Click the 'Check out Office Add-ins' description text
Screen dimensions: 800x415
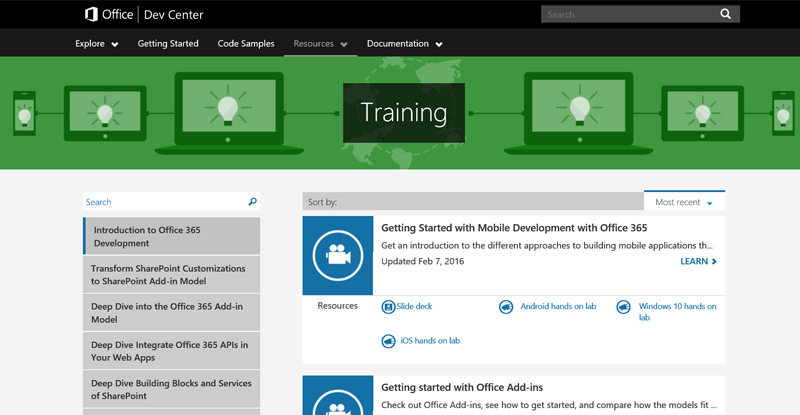(x=548, y=405)
